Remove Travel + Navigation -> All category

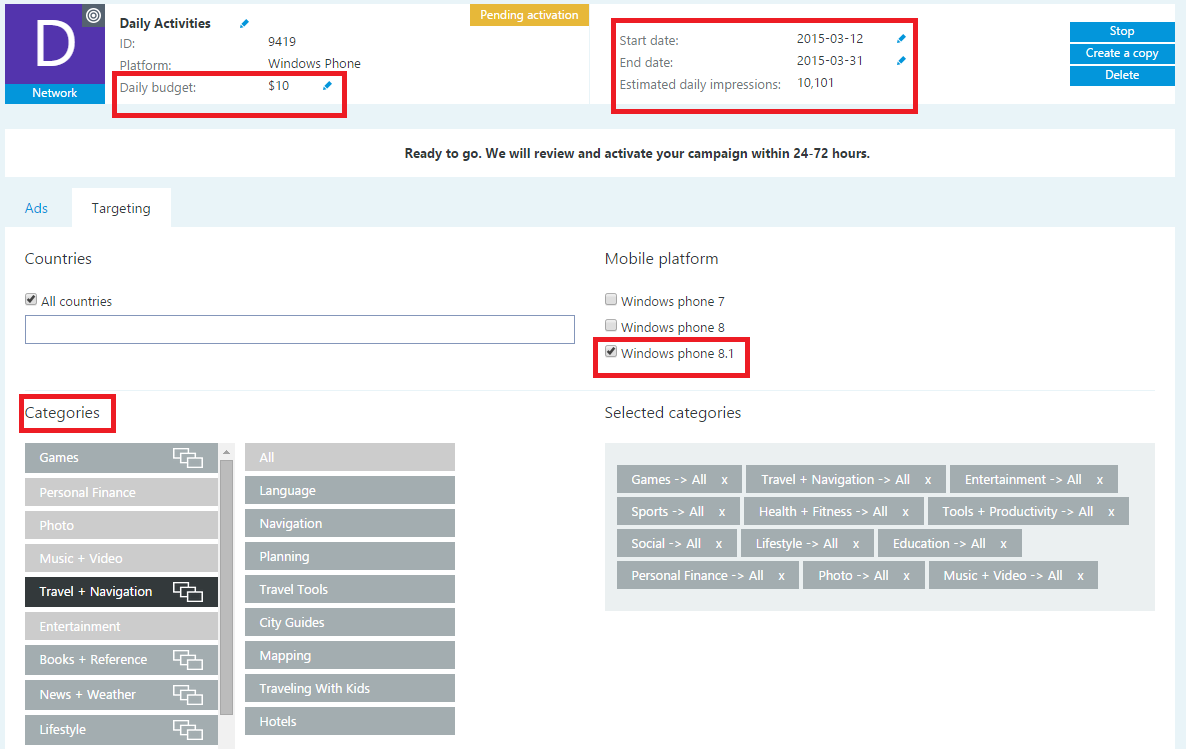(x=928, y=480)
